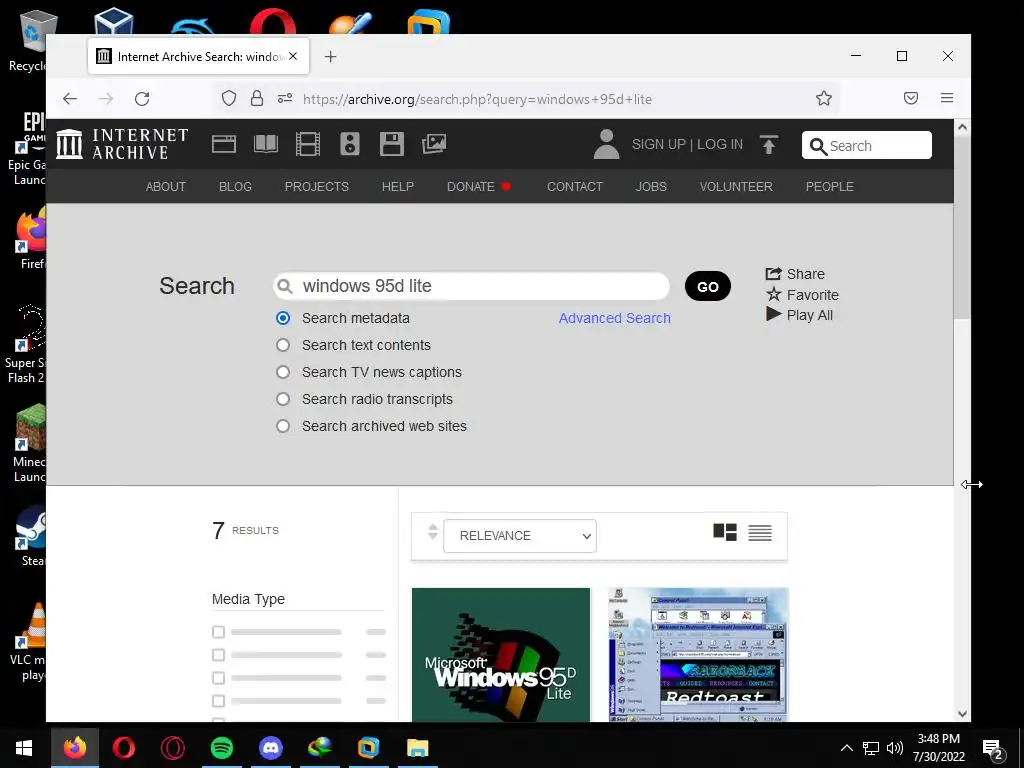Open the site permissions icon in address bar
1024x768 pixels.
click(285, 99)
